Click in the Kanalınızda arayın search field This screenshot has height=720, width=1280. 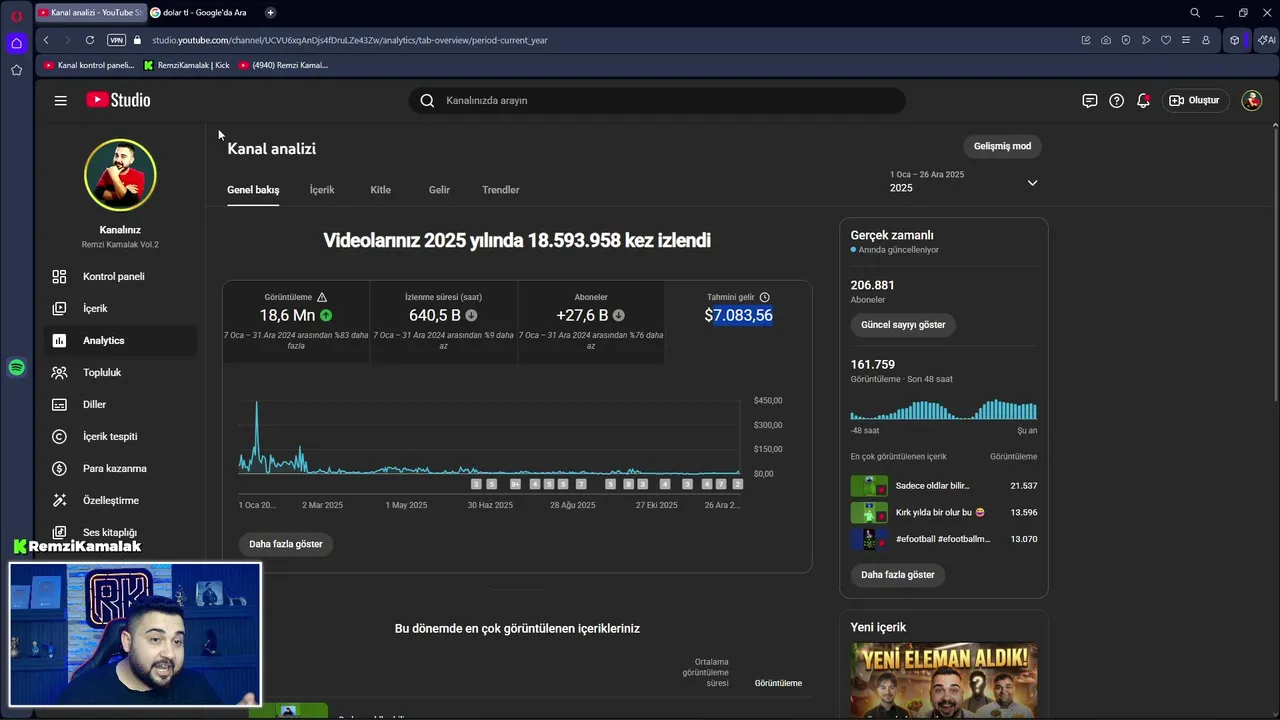pyautogui.click(x=656, y=100)
